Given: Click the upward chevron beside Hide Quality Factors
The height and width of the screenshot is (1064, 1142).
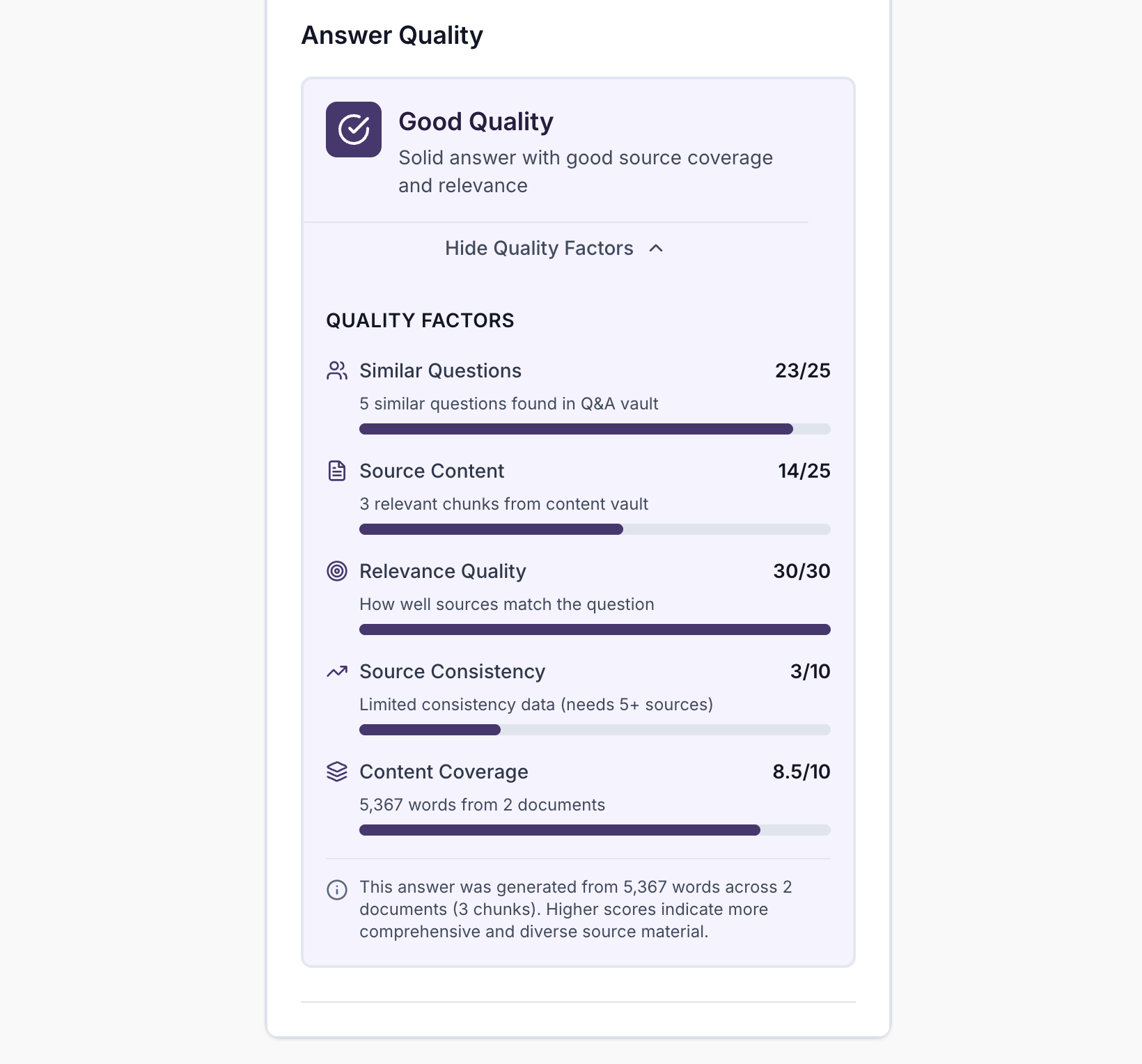Looking at the screenshot, I should 655,248.
